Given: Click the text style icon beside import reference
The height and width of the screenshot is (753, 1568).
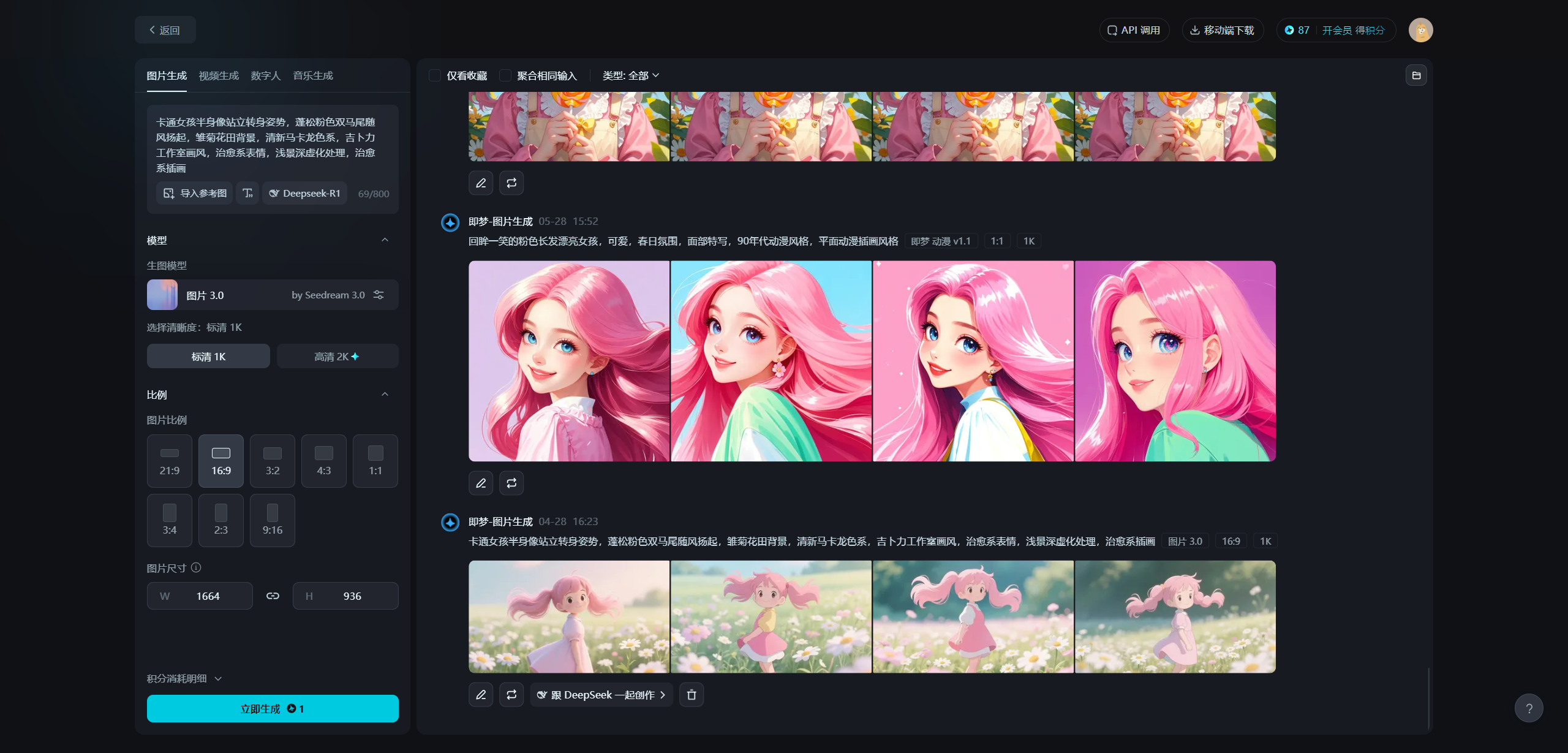Looking at the screenshot, I should pos(247,194).
